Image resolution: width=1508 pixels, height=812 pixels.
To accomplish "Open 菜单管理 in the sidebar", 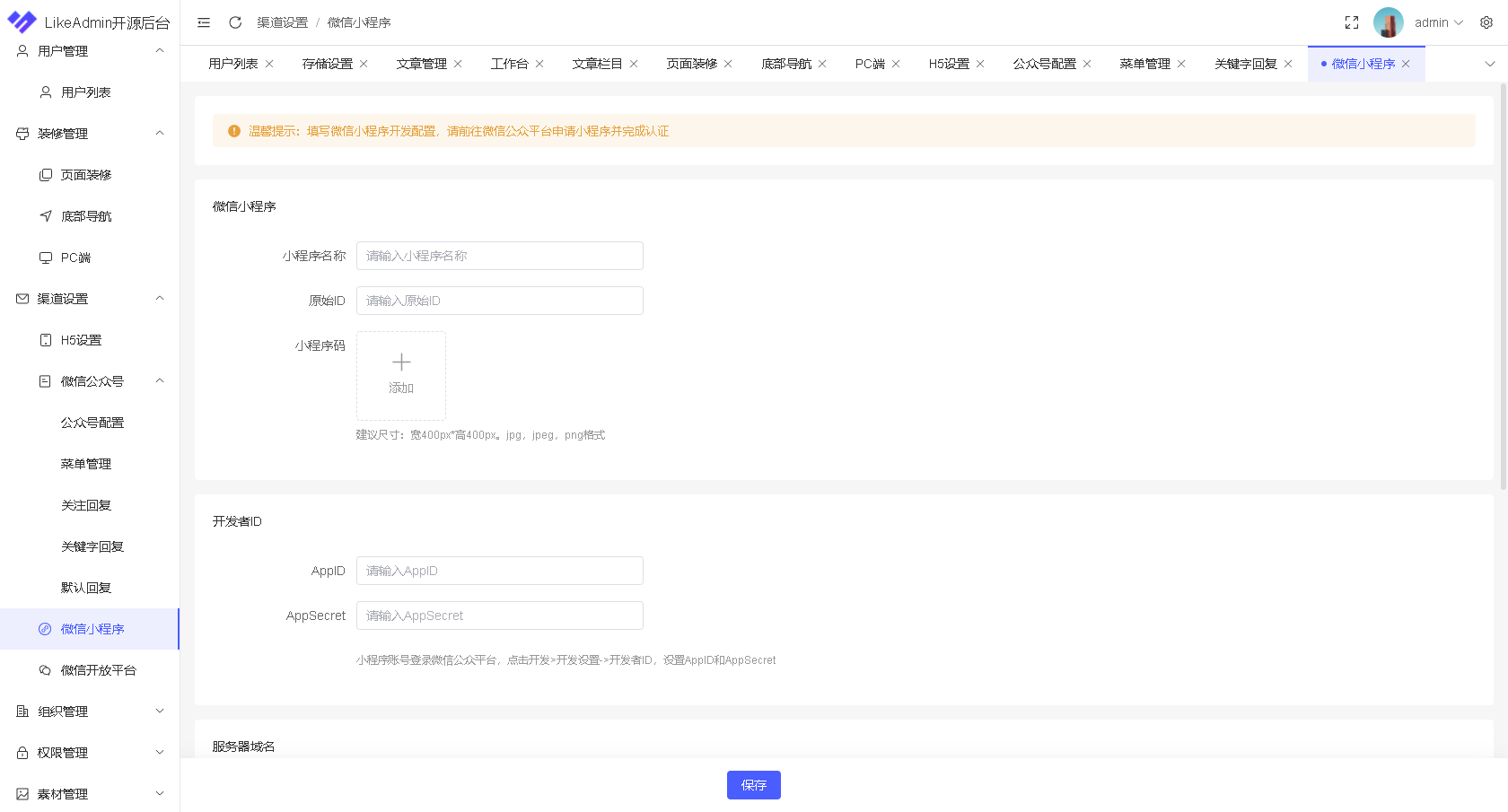I will point(90,464).
